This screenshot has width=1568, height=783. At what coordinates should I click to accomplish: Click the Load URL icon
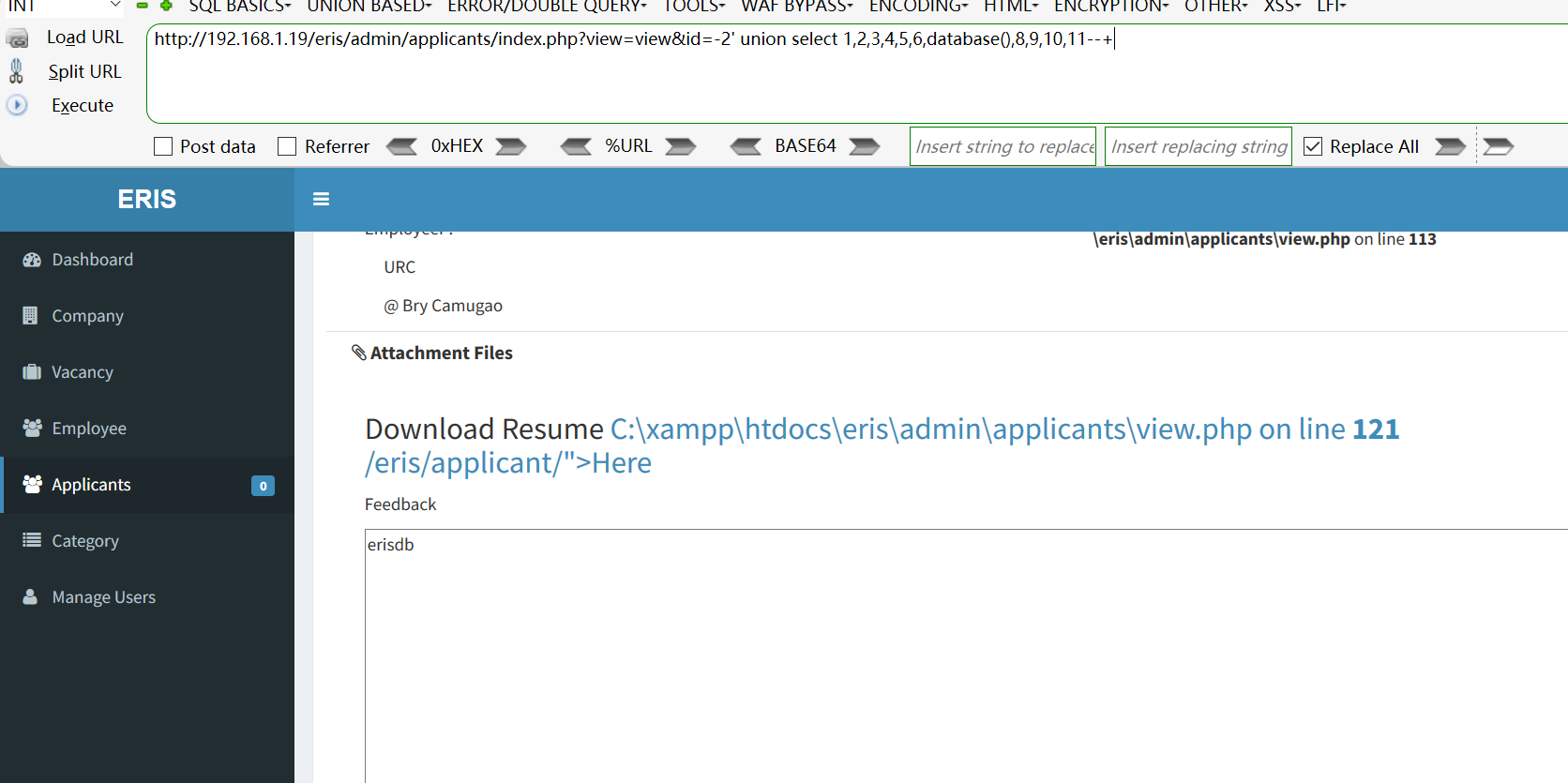(18, 38)
